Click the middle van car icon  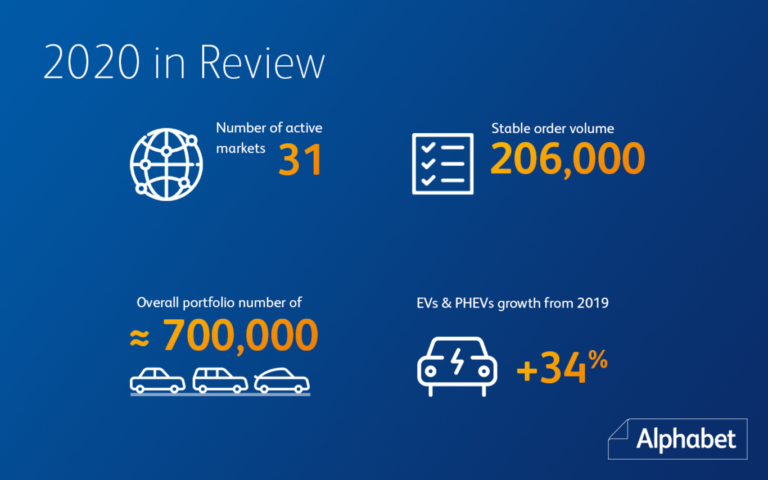point(219,380)
